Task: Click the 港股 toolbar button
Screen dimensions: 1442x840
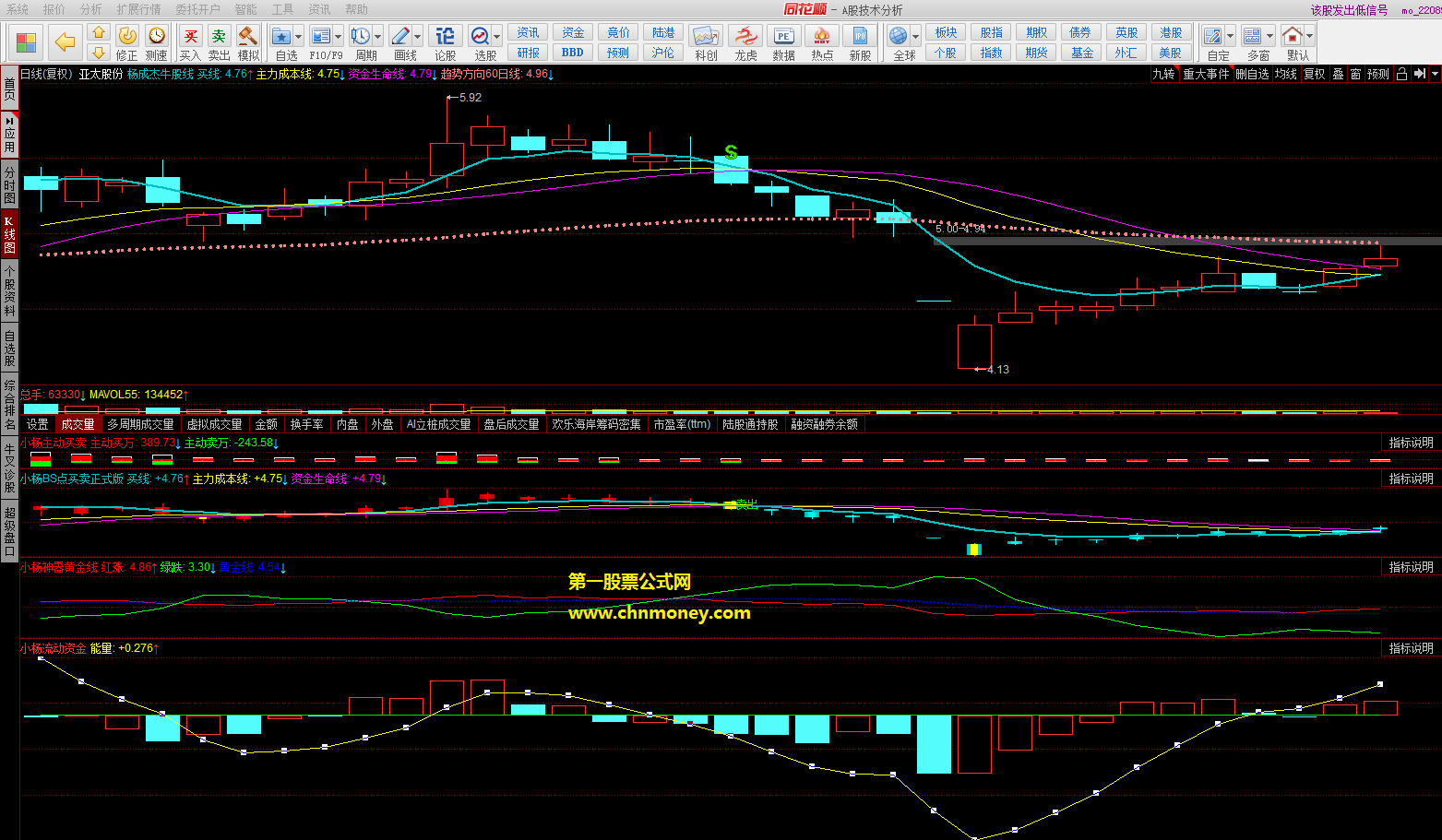Action: pyautogui.click(x=1171, y=32)
